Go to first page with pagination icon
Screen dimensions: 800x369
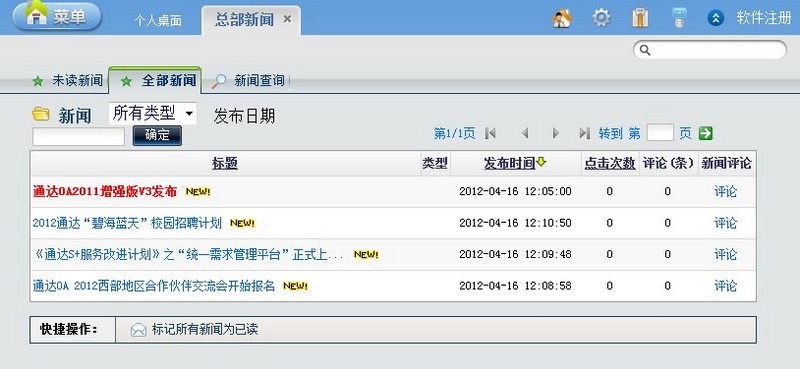click(490, 134)
